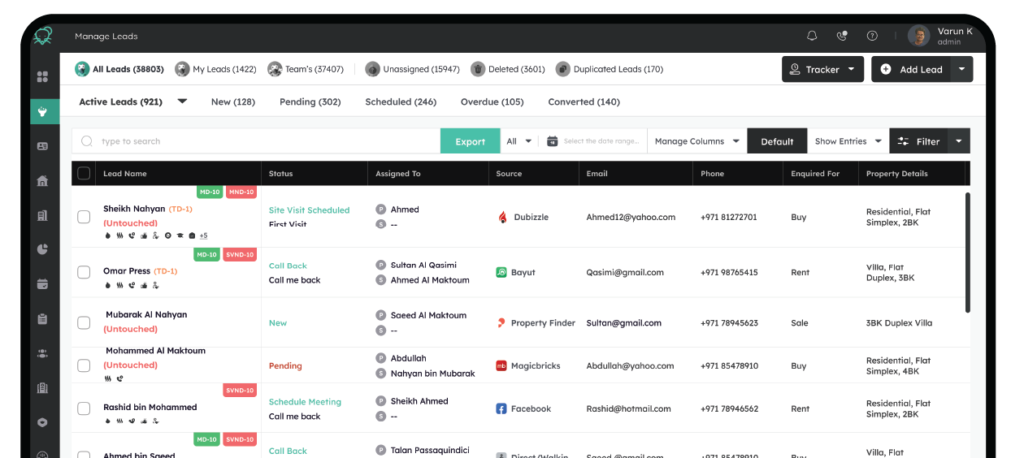Click the notifications bell icon
The height and width of the screenshot is (458, 1024).
point(812,36)
